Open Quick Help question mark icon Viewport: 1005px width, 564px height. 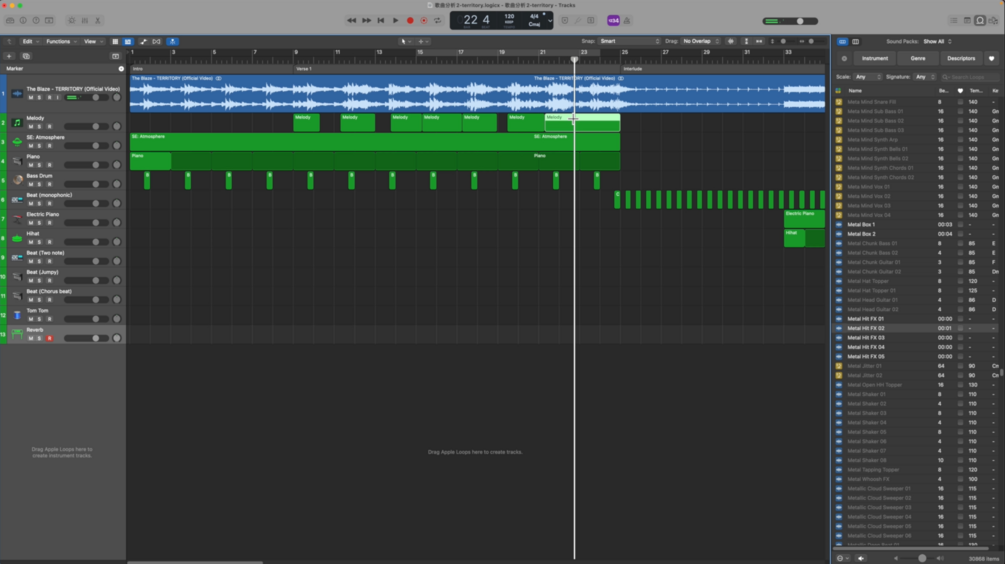(x=36, y=21)
